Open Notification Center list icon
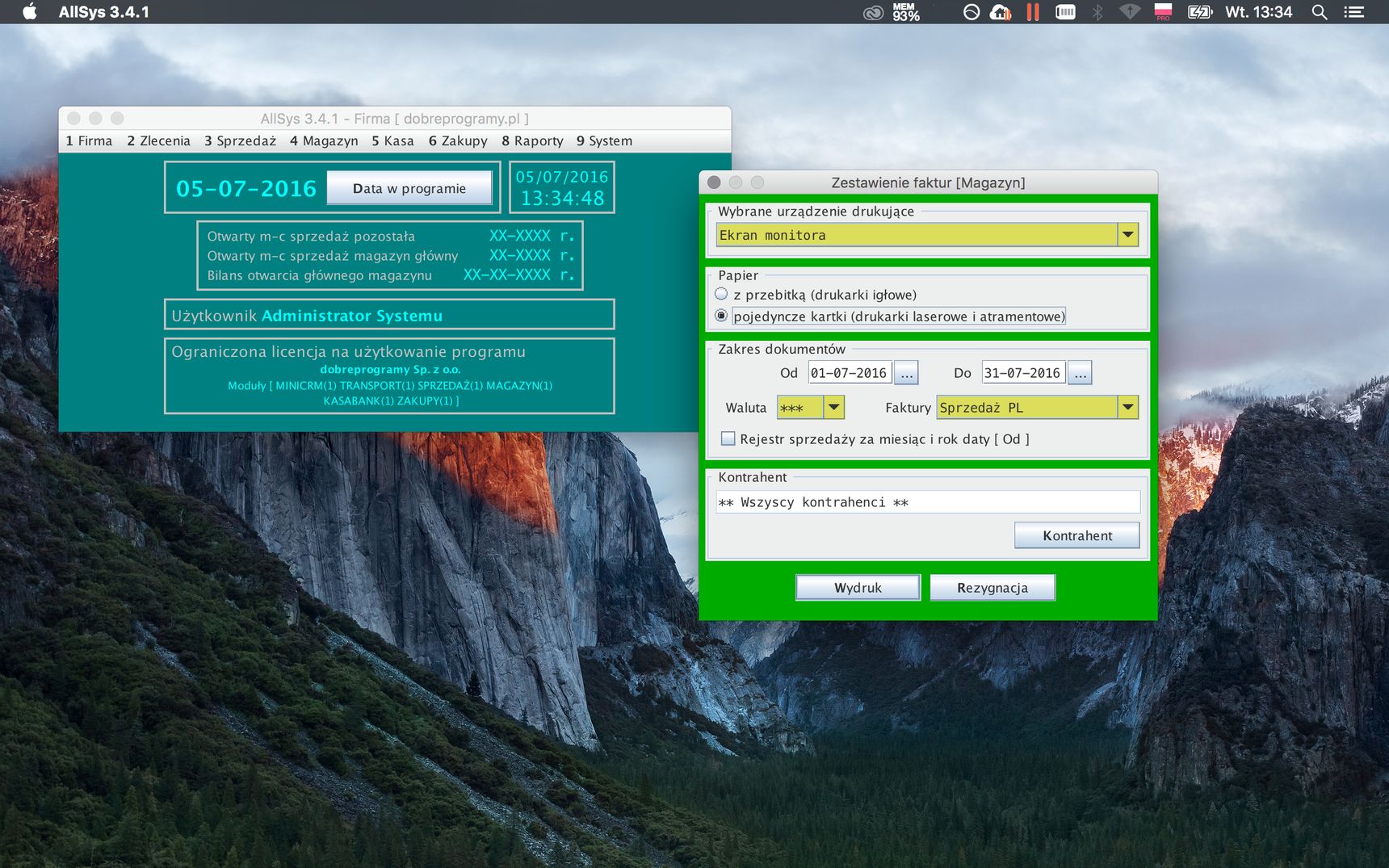The image size is (1389, 868). (1353, 12)
